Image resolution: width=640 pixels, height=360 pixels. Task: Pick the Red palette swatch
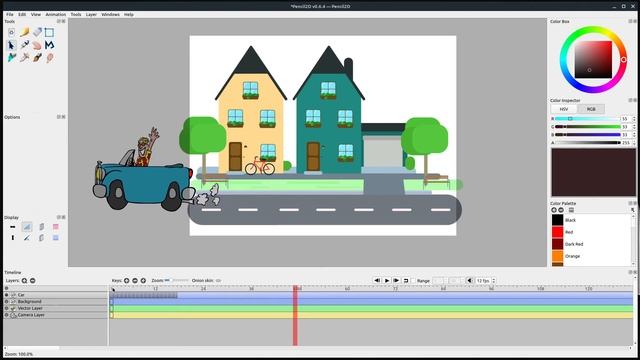click(x=558, y=232)
